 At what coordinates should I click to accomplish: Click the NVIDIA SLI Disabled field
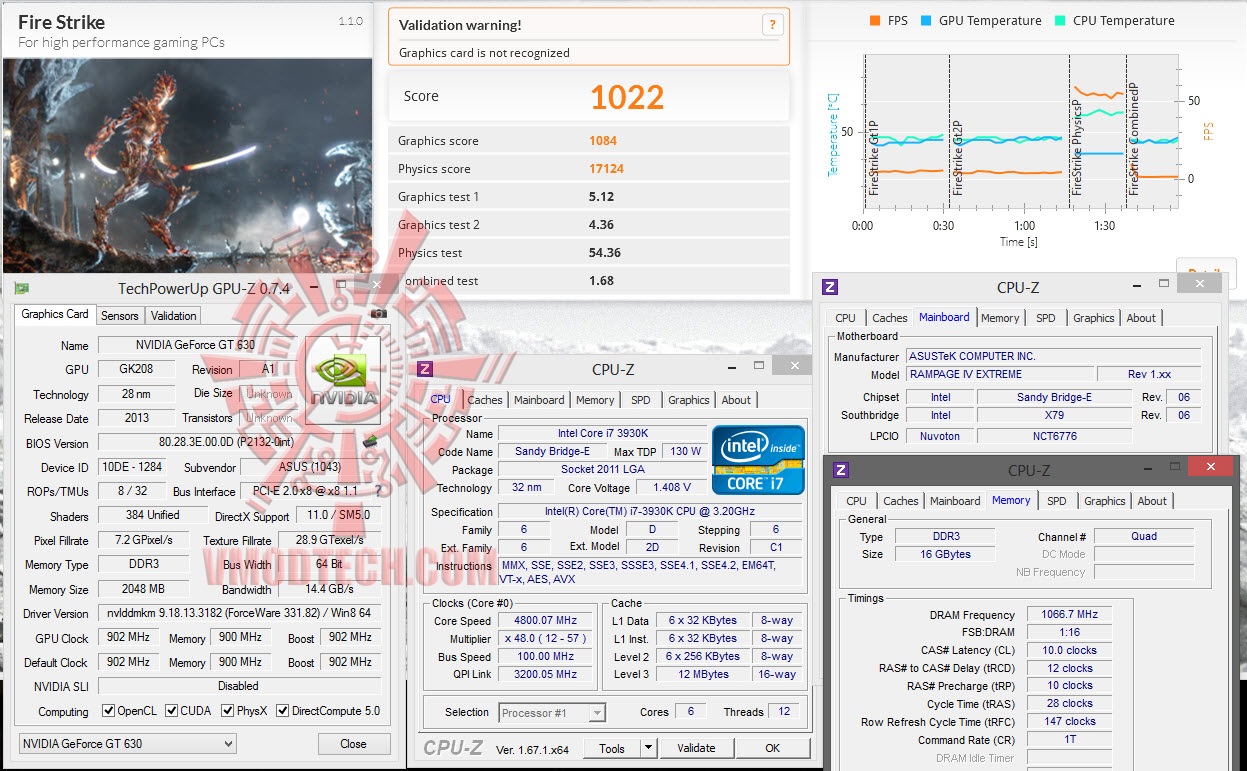tap(238, 686)
